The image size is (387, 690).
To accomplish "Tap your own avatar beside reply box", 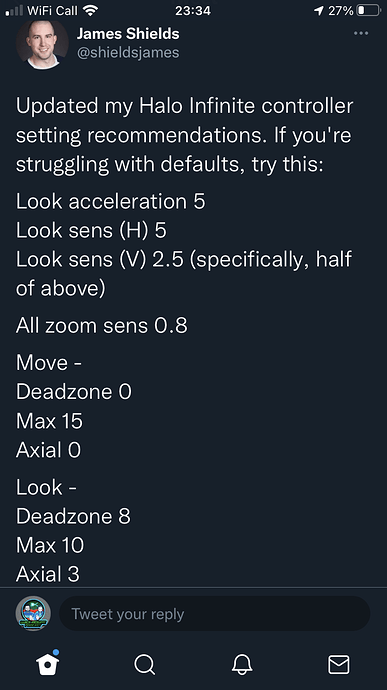I will [33, 613].
